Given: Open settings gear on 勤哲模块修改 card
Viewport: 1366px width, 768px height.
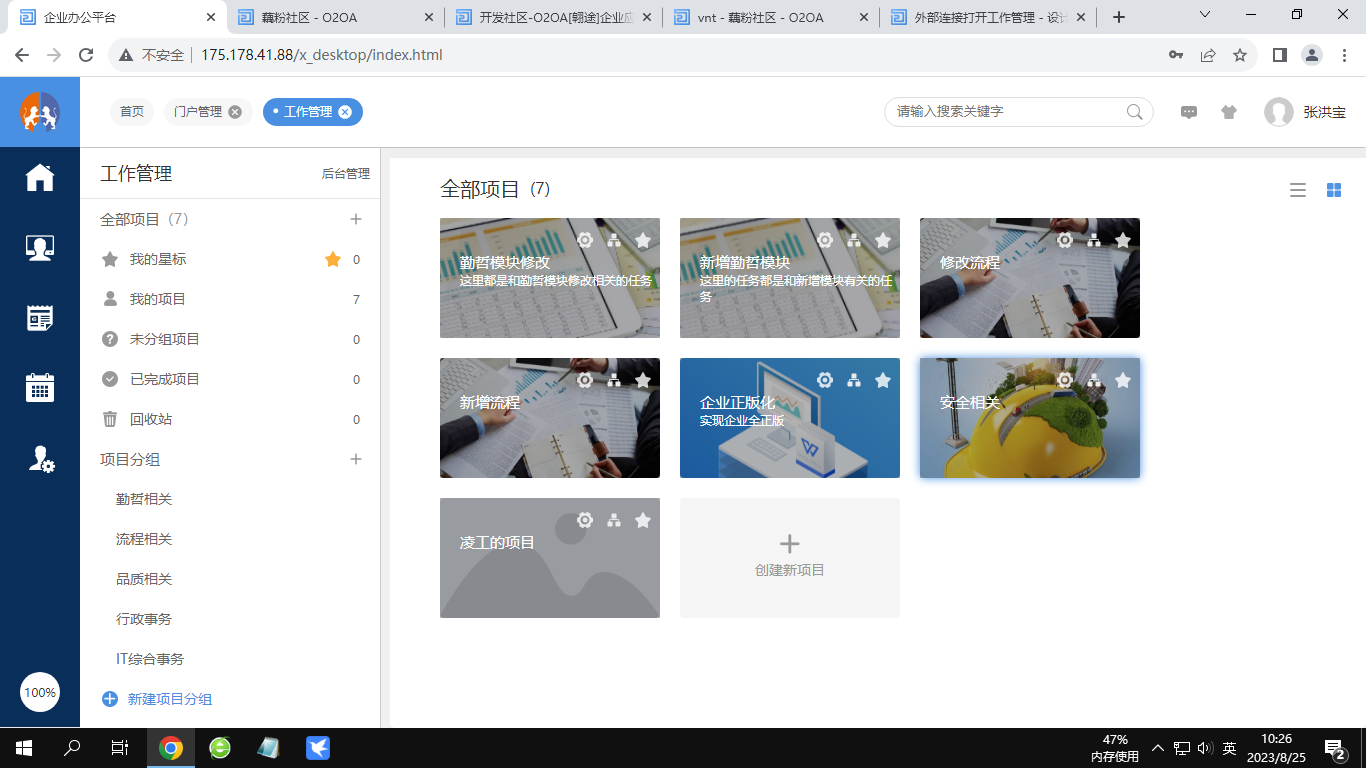Looking at the screenshot, I should click(x=585, y=240).
